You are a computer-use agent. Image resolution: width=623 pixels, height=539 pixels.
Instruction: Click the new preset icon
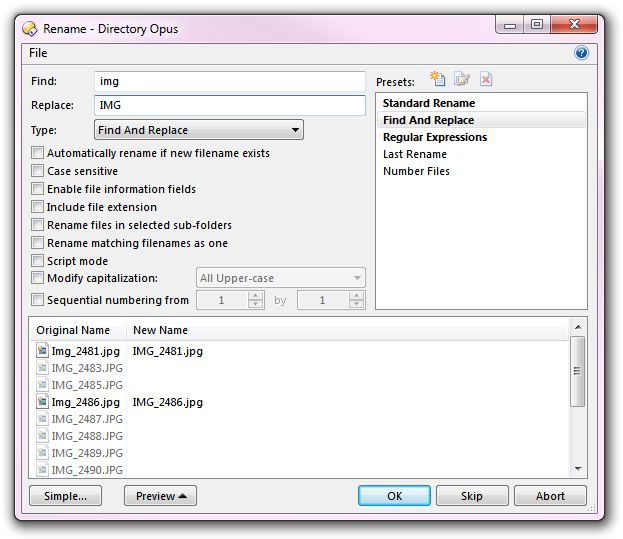(x=437, y=79)
